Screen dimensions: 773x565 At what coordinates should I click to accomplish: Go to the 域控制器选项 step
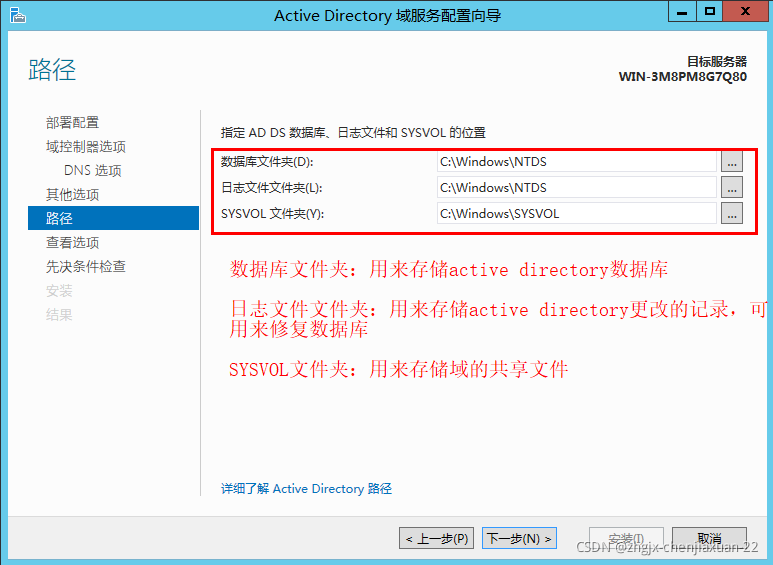[86, 146]
